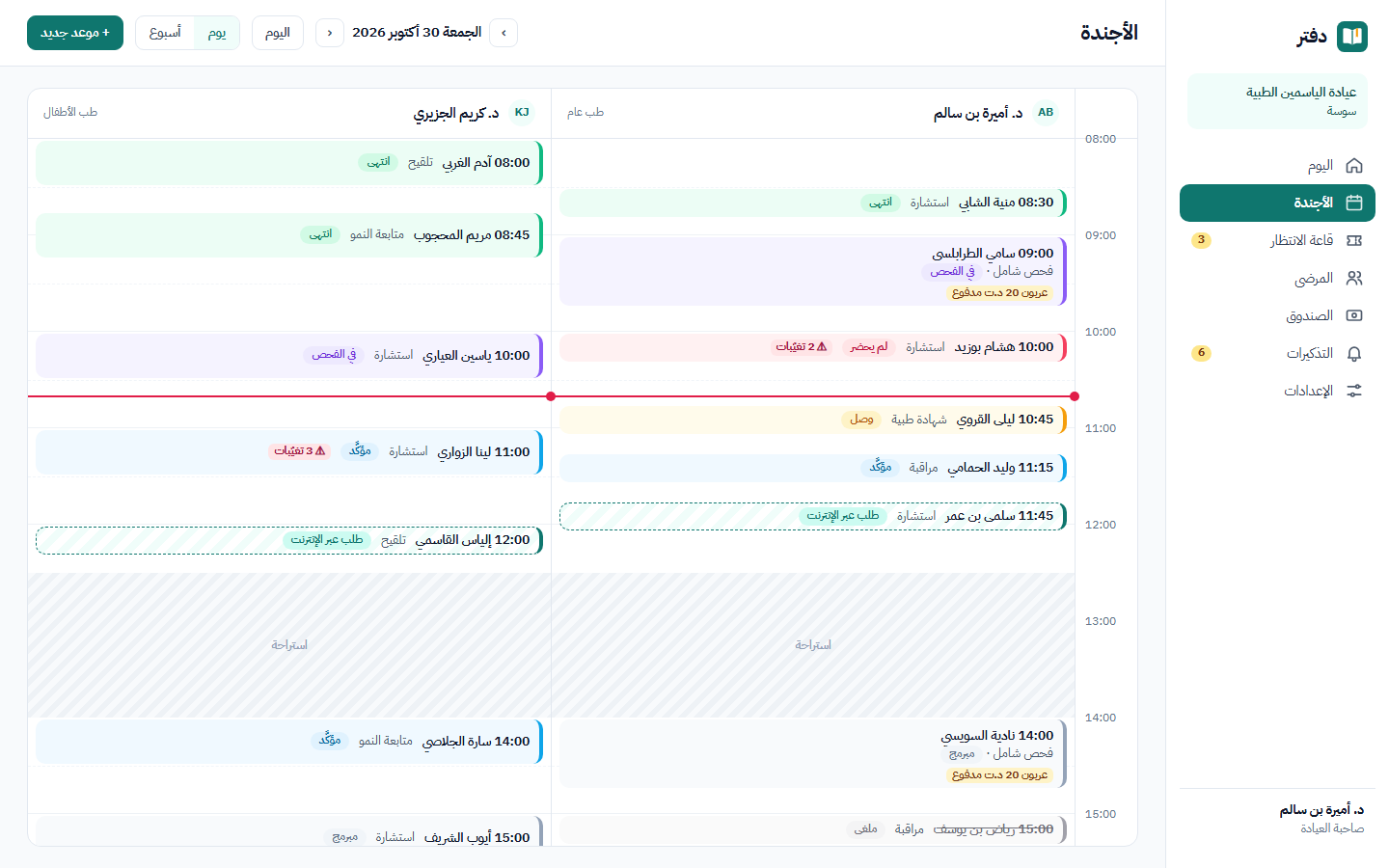Open the صاحبة العيادة user profile

pyautogui.click(x=1277, y=819)
